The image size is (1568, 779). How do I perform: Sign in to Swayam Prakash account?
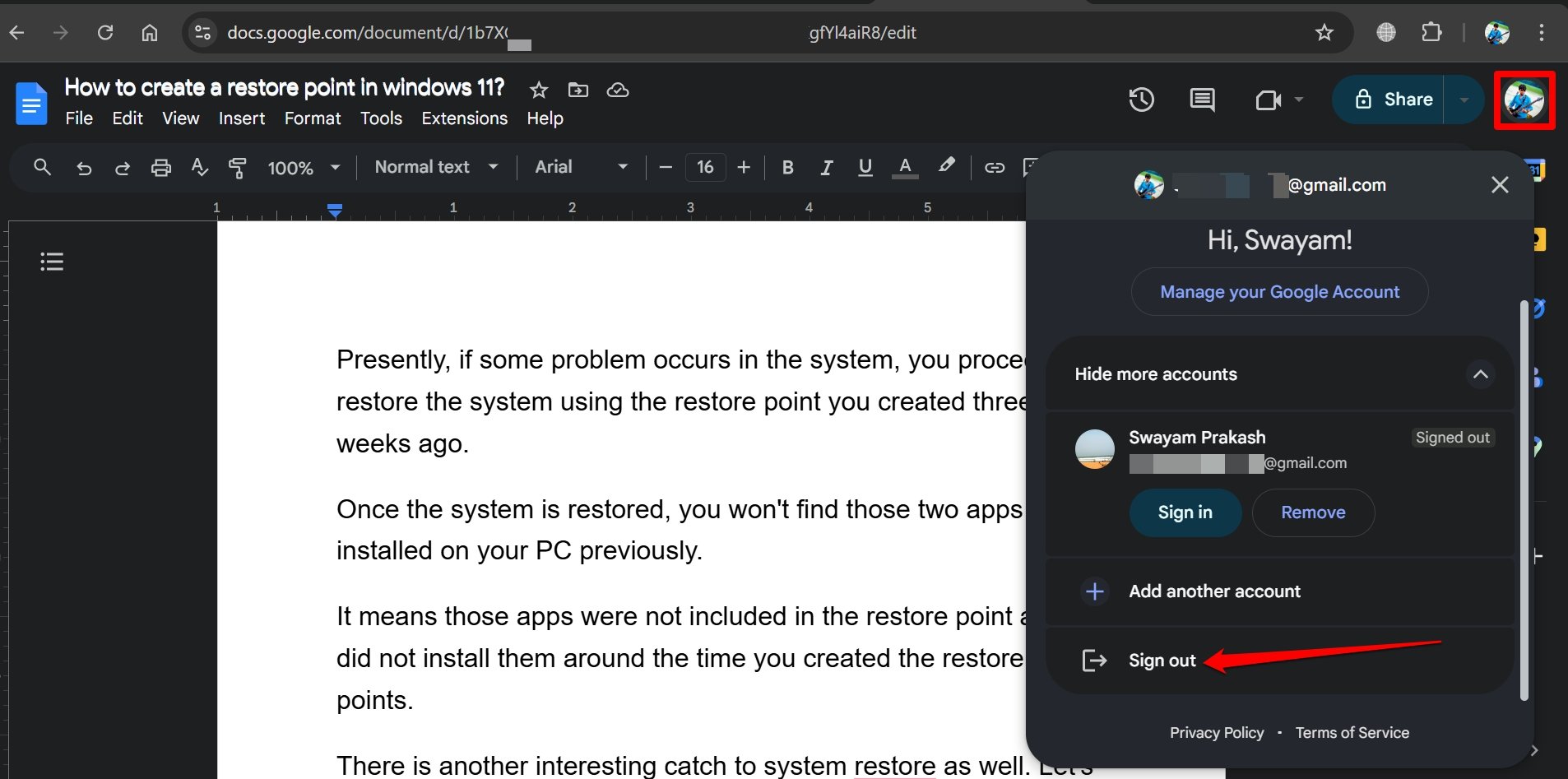point(1185,512)
